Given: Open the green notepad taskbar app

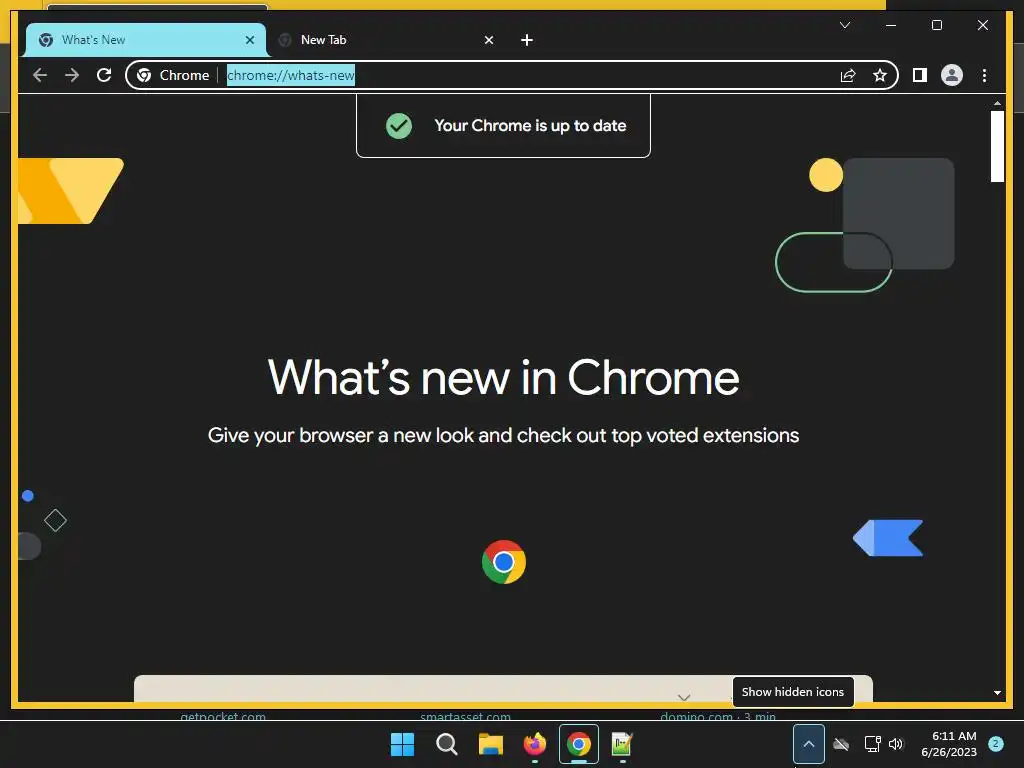Looking at the screenshot, I should 622,744.
